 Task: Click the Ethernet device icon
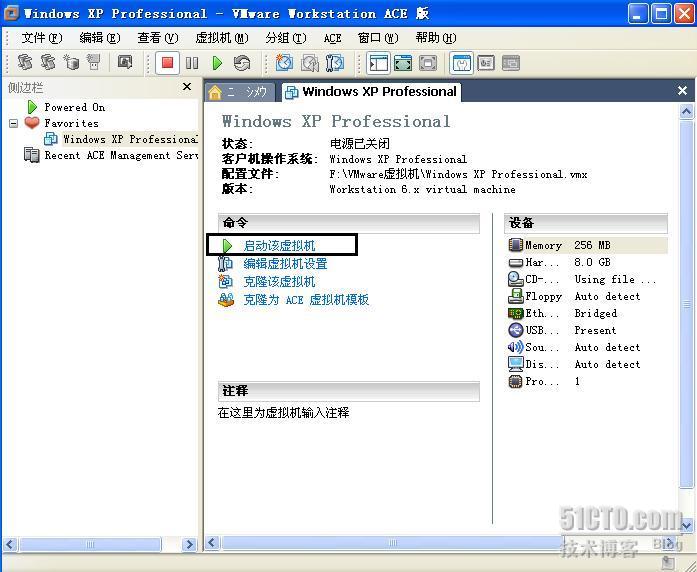tap(515, 313)
